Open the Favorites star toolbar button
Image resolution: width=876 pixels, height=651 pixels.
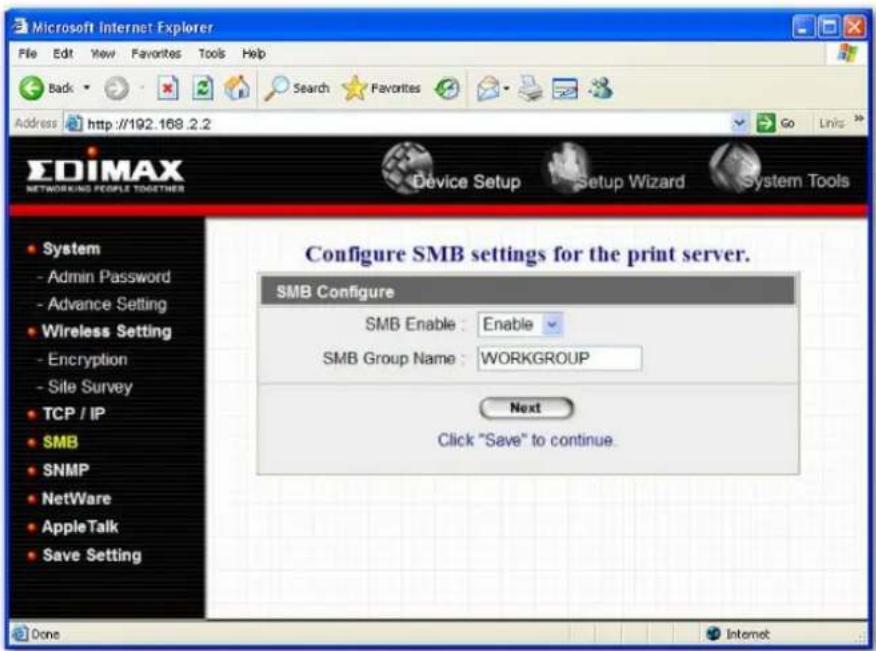[x=381, y=88]
